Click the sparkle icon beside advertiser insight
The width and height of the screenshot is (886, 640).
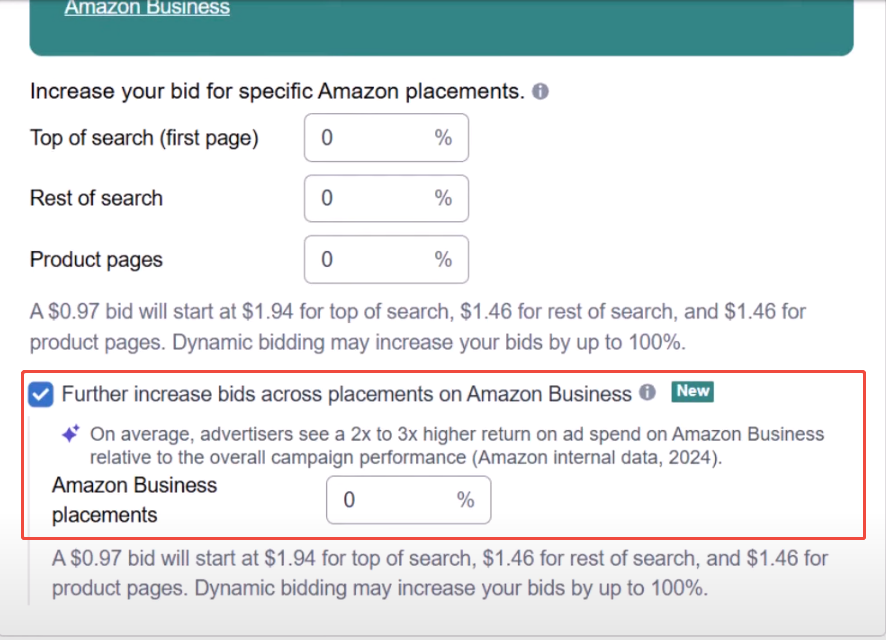[x=71, y=435]
